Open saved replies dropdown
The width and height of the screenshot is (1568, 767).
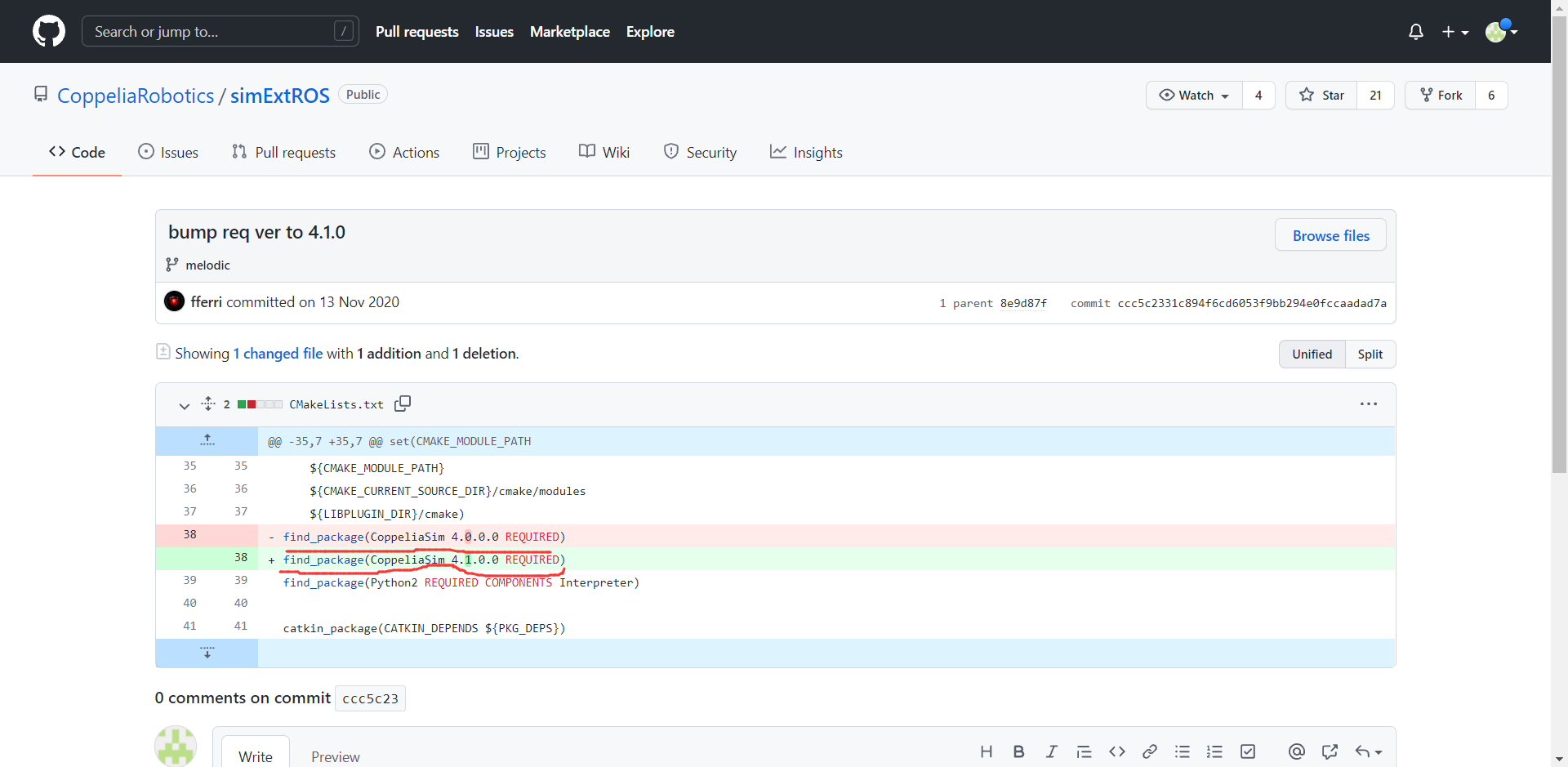coord(1368,751)
